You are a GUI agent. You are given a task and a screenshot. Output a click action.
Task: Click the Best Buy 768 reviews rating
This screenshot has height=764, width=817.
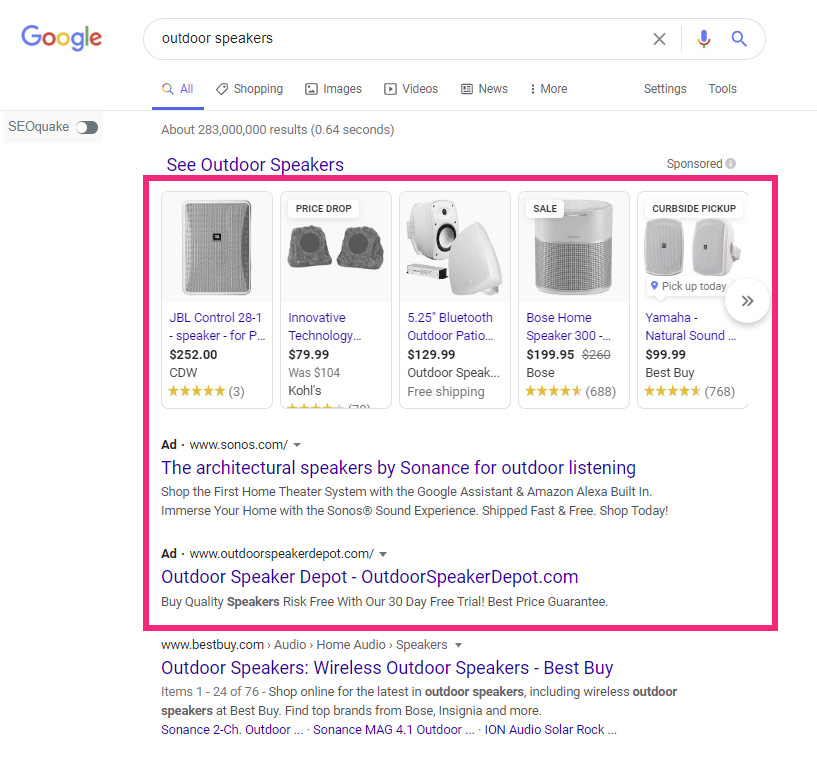tap(689, 391)
